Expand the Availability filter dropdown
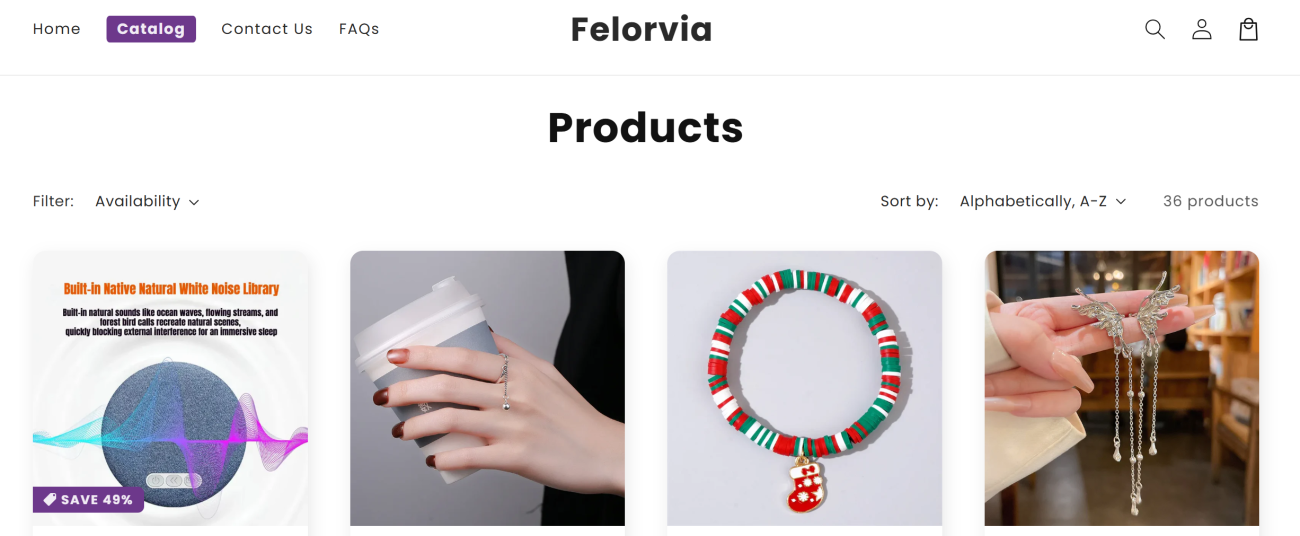Screen dimensions: 1300x536 (147, 201)
